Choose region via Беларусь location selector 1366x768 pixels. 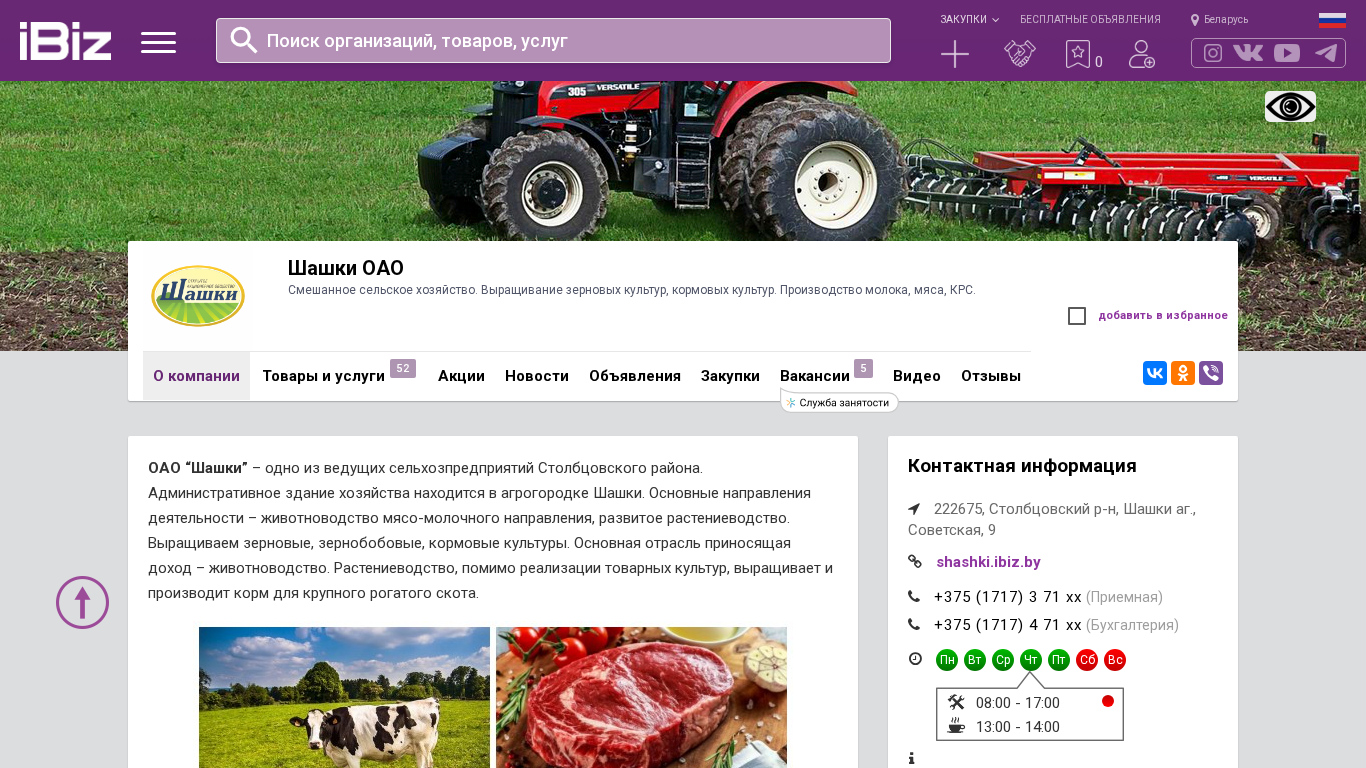click(x=1219, y=19)
